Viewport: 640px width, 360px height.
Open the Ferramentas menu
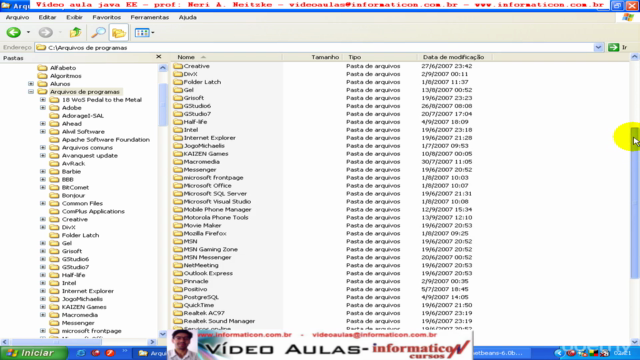point(149,17)
